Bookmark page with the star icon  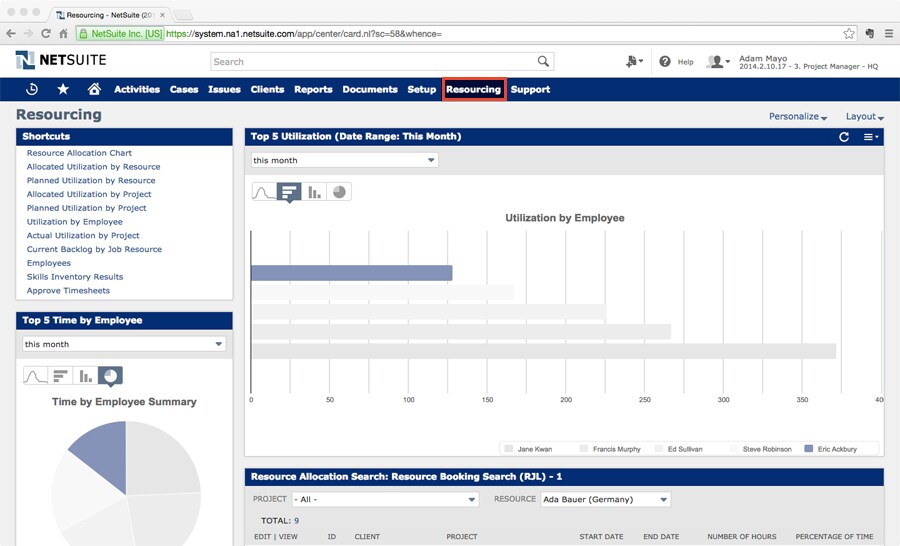point(849,33)
